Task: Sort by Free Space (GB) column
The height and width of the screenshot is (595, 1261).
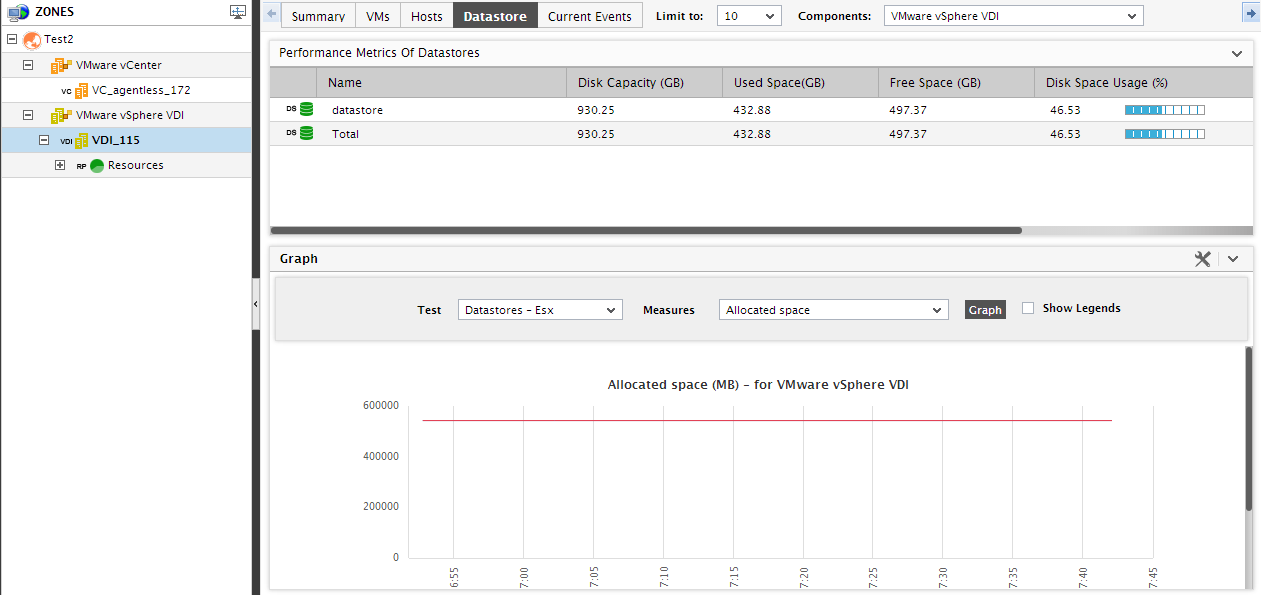Action: 955,82
